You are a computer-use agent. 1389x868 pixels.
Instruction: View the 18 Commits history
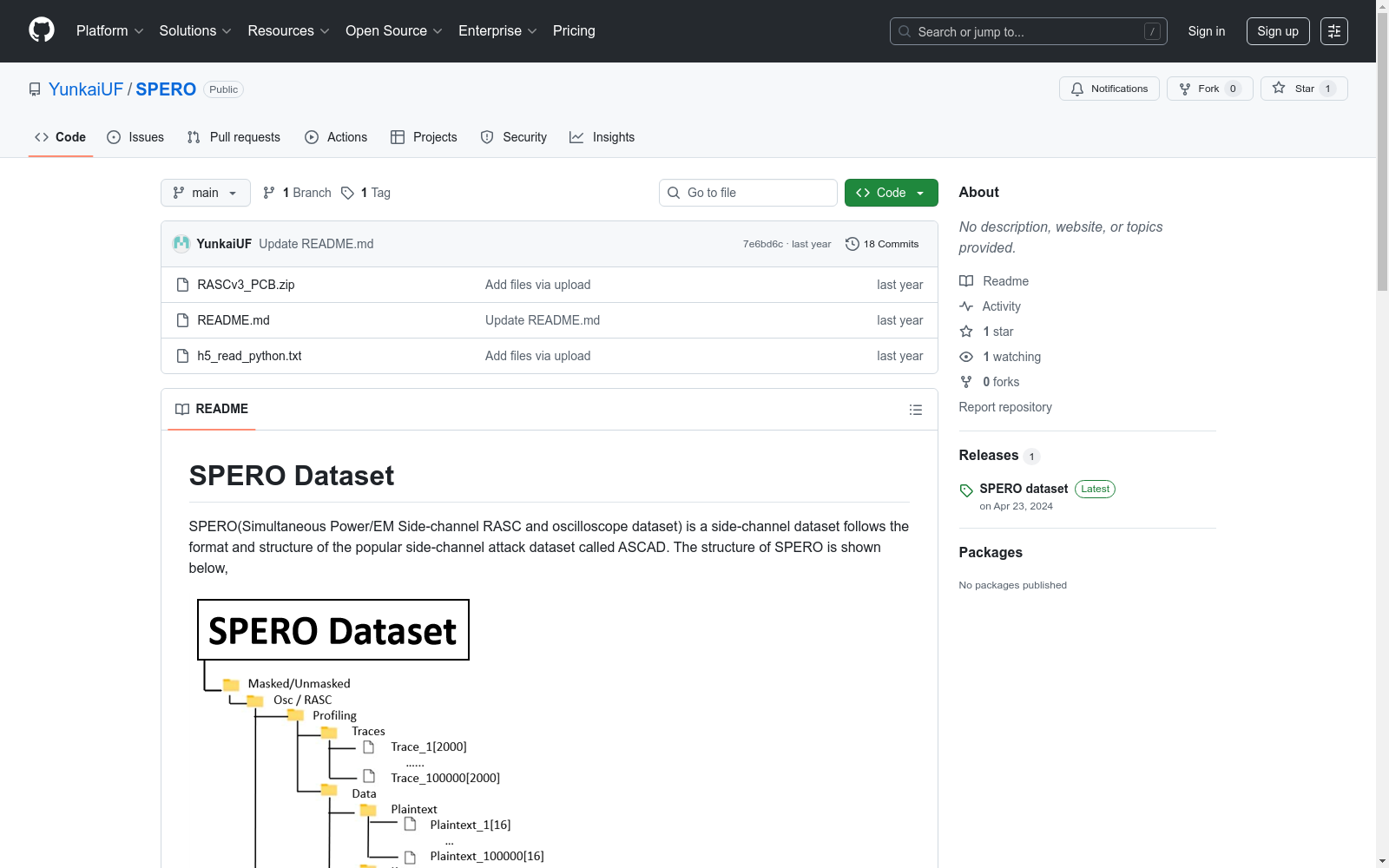[882, 244]
